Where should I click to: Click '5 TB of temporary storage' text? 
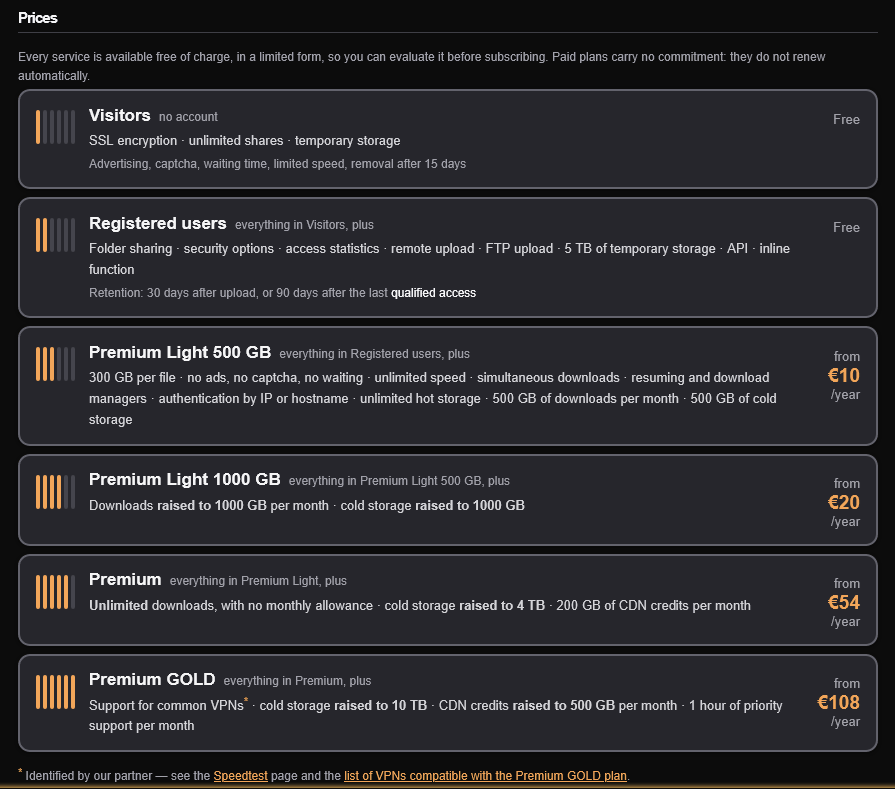(x=640, y=248)
